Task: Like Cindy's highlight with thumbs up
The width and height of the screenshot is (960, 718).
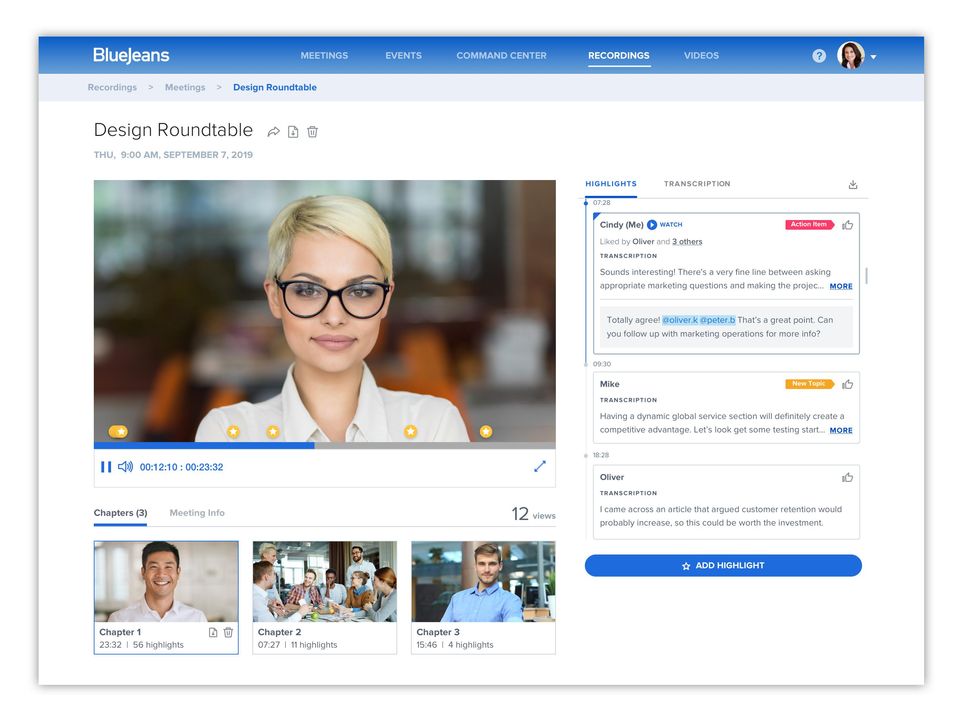Action: point(847,225)
